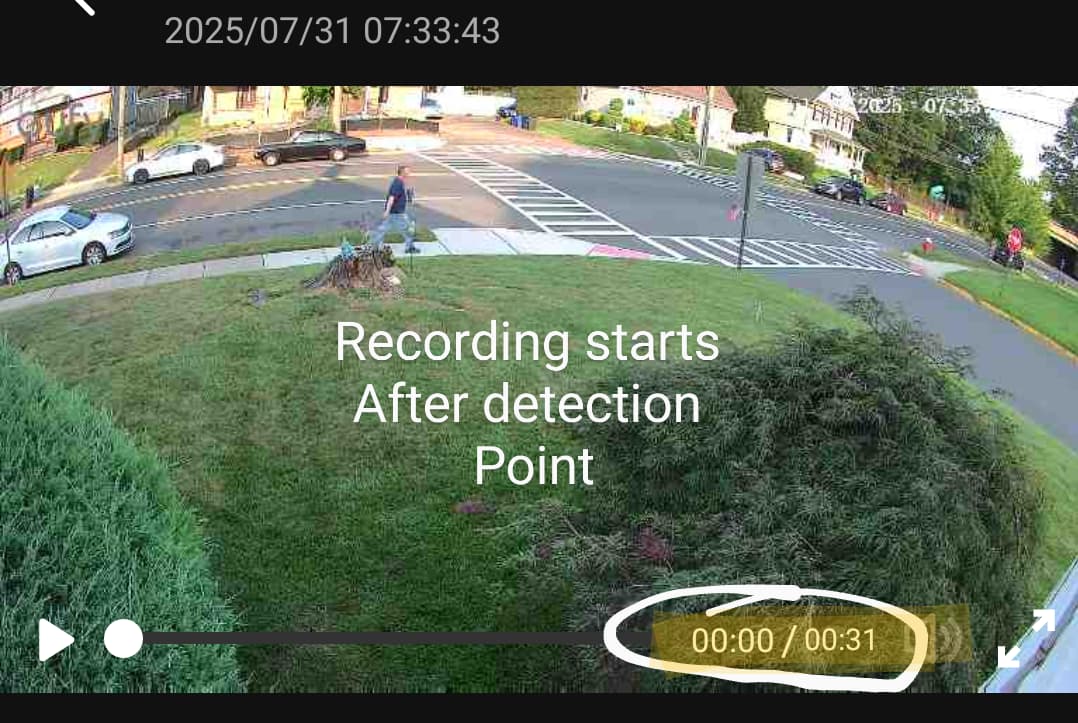Select the 2025/07/31 07:33:43 recording title
This screenshot has height=723, width=1078.
click(332, 31)
